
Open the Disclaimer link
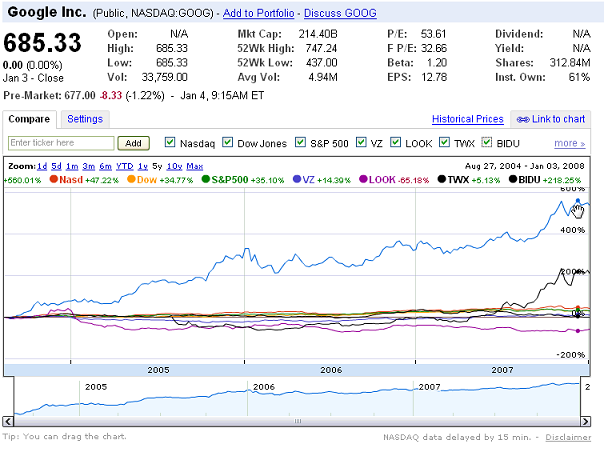(568, 437)
